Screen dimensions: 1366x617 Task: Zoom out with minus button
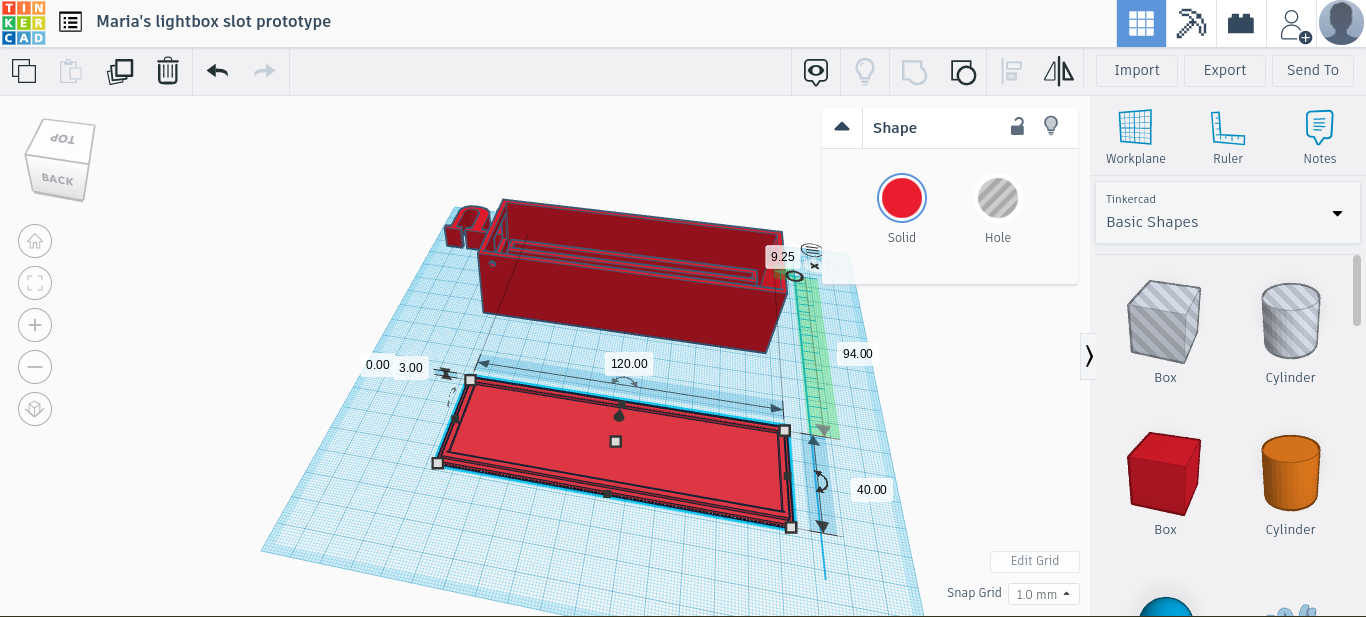click(35, 367)
